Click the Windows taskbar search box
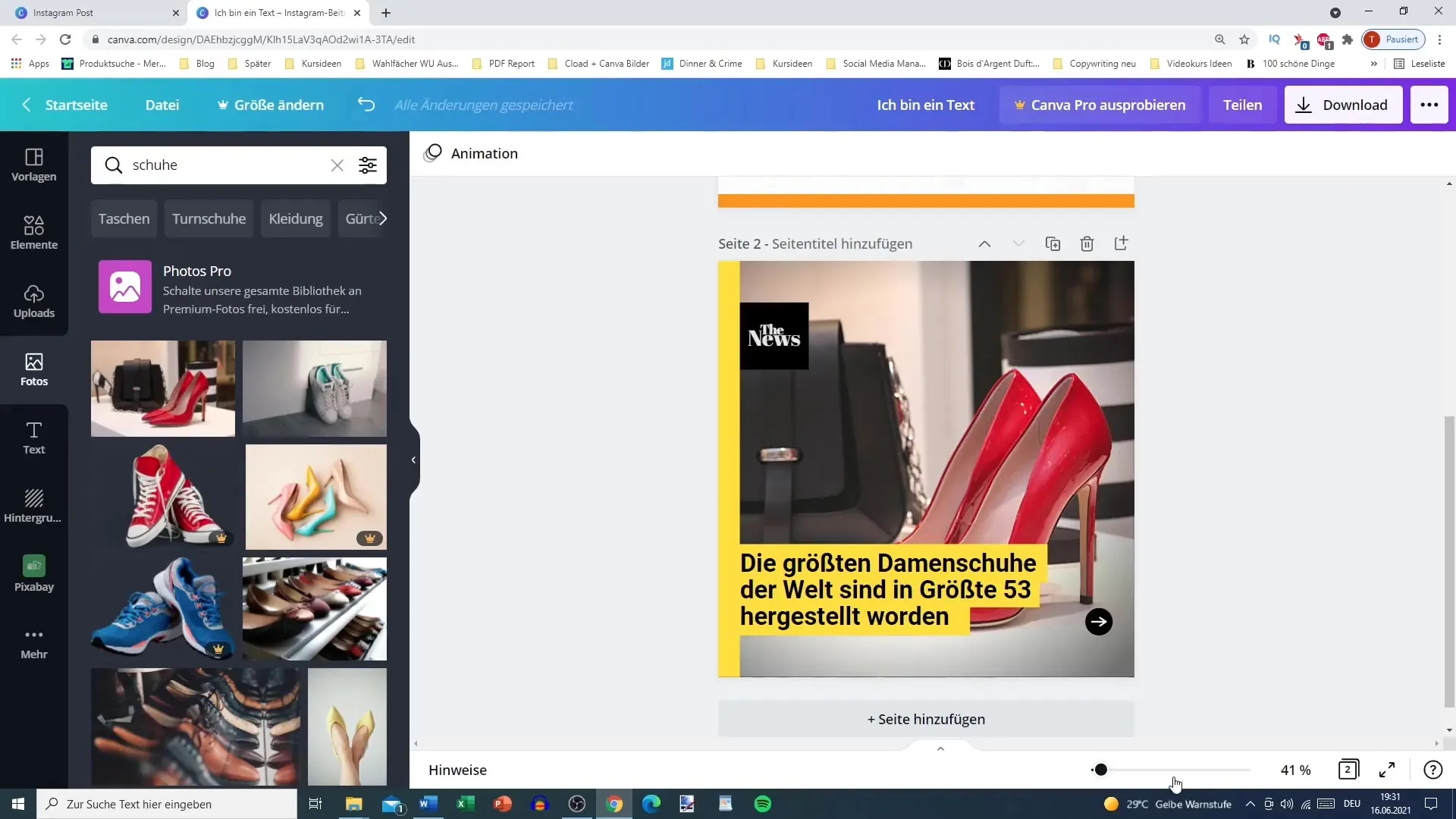This screenshot has height=819, width=1456. 167,804
